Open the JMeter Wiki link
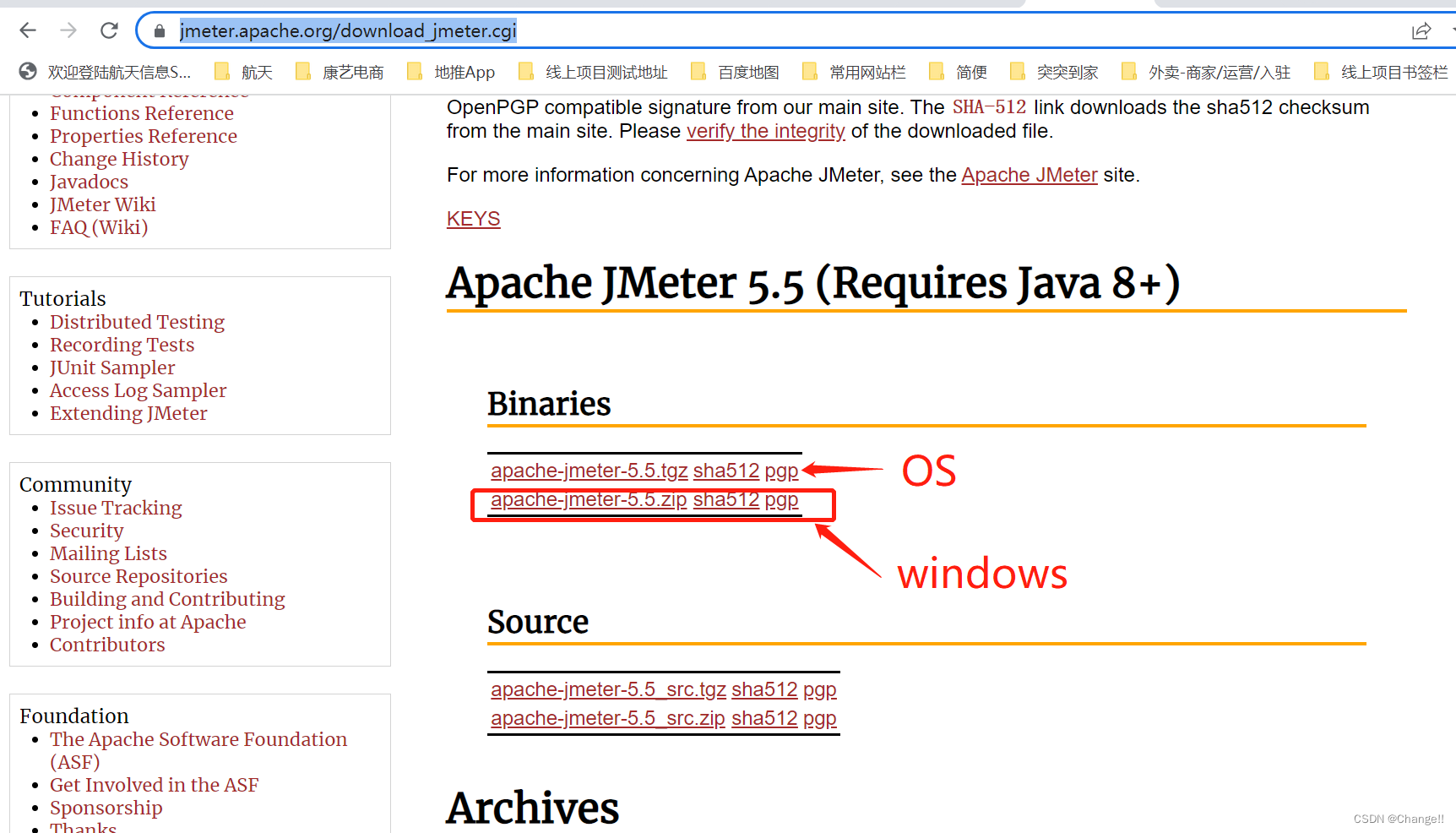 (x=103, y=204)
